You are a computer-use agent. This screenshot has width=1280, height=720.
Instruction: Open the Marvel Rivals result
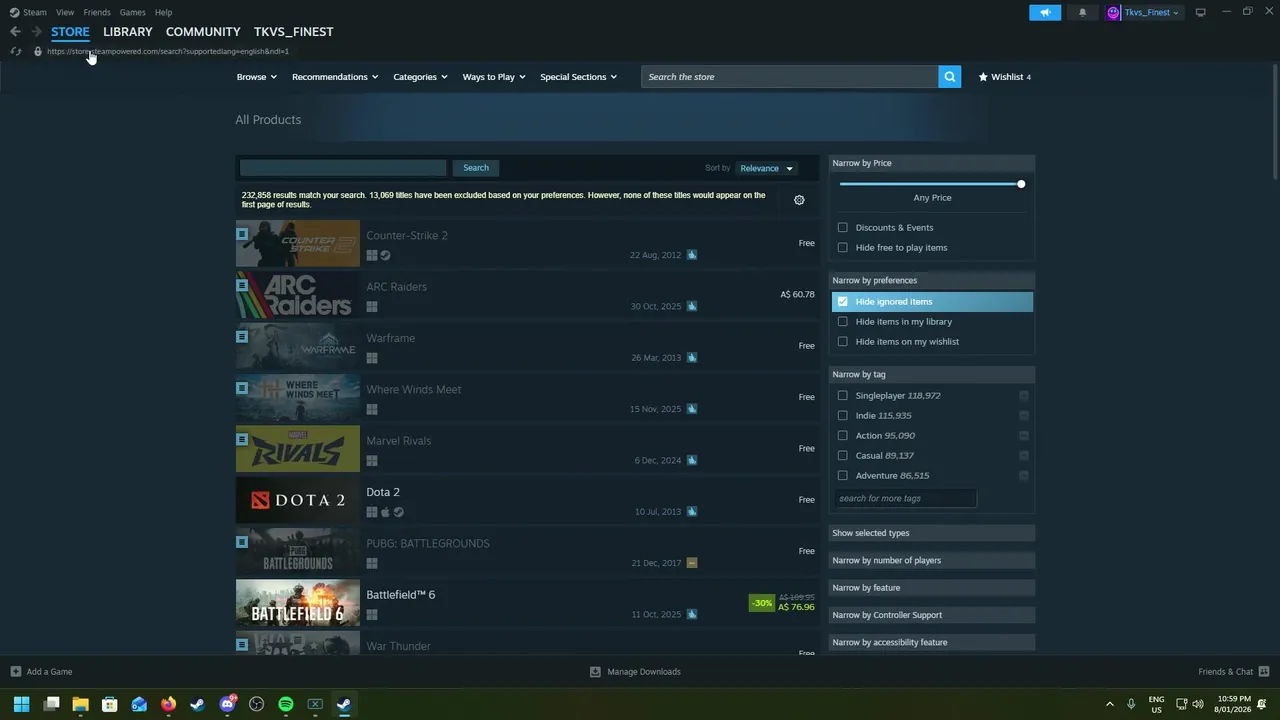(x=527, y=449)
